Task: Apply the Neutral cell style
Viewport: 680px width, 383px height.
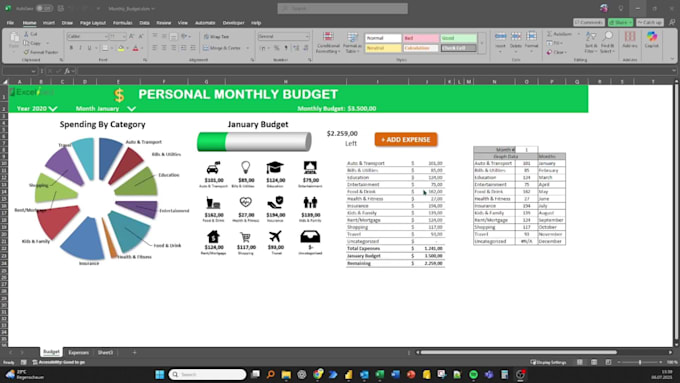Action: click(383, 48)
